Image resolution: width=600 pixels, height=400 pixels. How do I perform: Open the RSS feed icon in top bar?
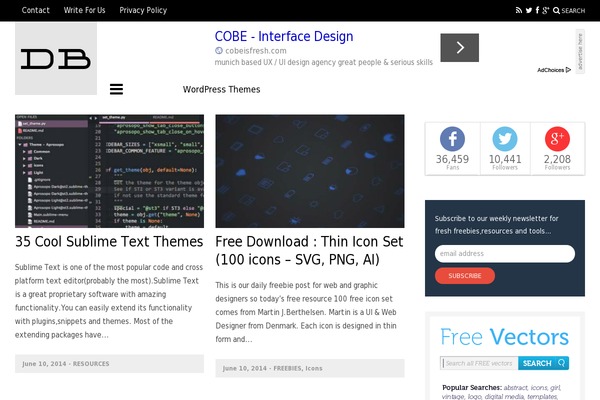[518, 10]
